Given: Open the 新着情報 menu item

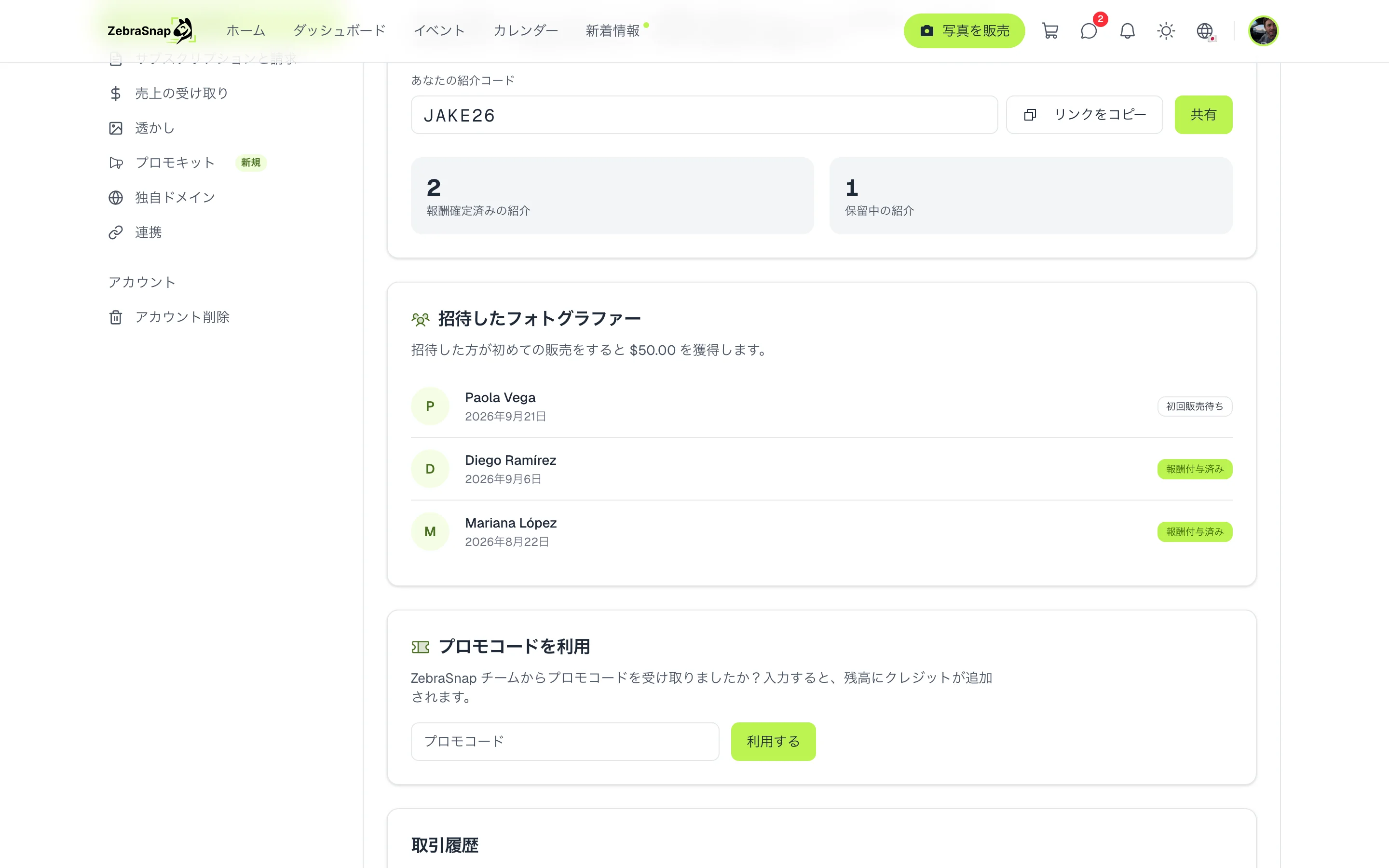Looking at the screenshot, I should click(613, 31).
